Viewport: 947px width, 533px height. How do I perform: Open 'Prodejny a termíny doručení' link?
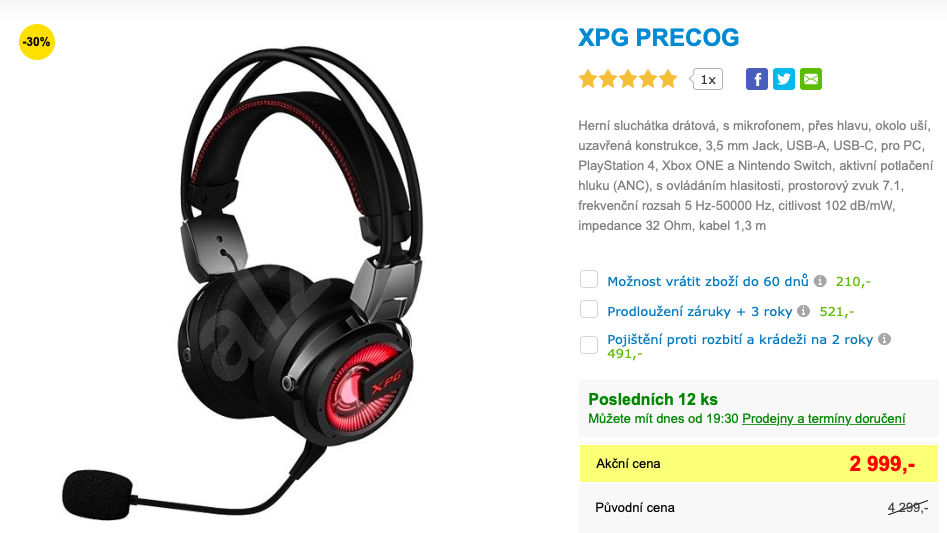click(x=823, y=418)
